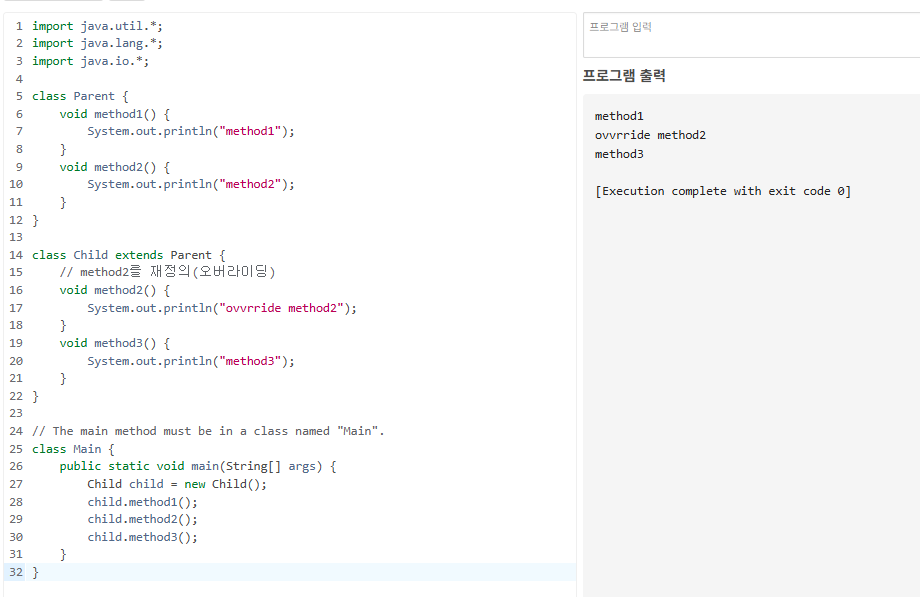Click 'void method2() {' on line 9
This screenshot has width=920, height=597.
click(x=115, y=167)
